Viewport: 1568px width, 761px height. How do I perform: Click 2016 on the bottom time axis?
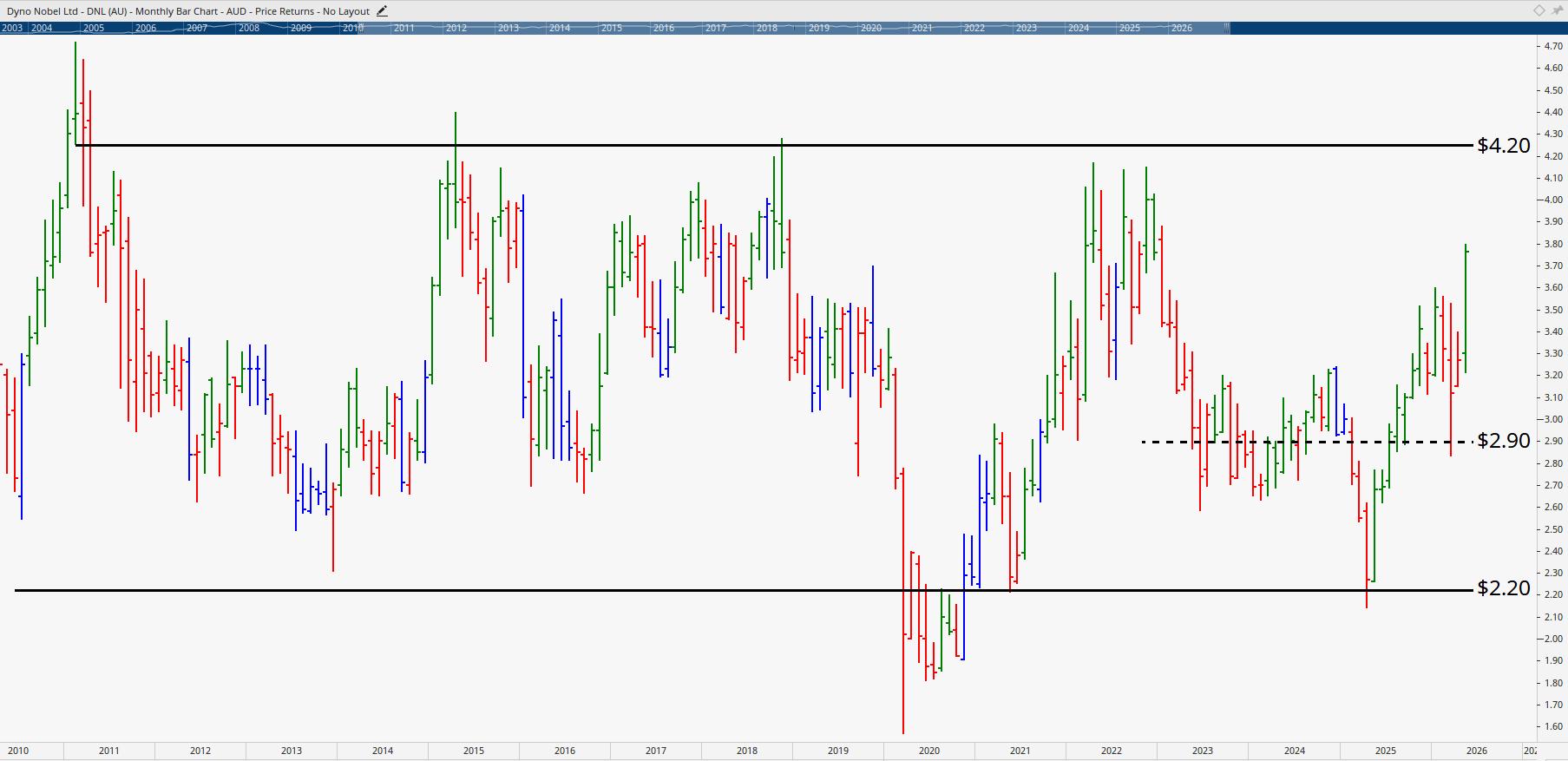click(x=565, y=751)
